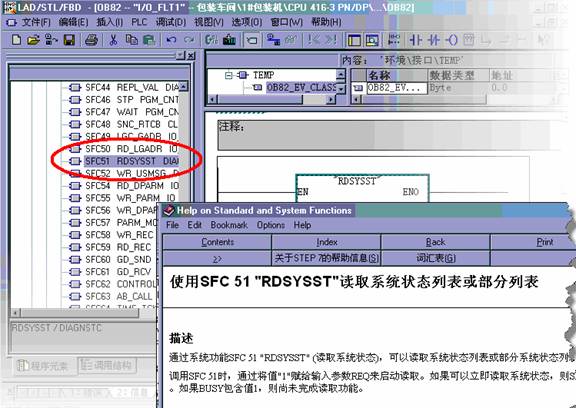Click the Back button in the help window
This screenshot has width=576, height=408.
click(435, 242)
